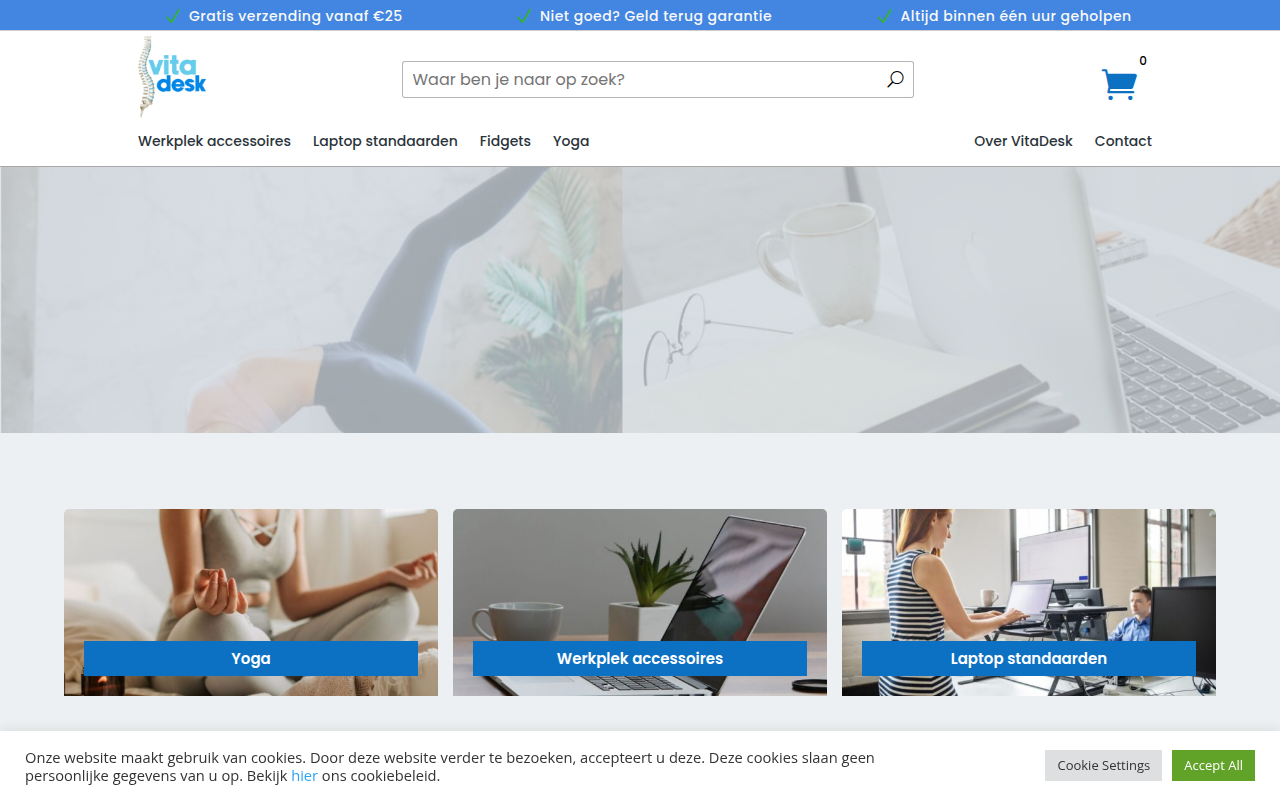Click 'Niet goed? Geld terug garantie' text
Viewport: 1280px width, 800px height.
click(656, 16)
